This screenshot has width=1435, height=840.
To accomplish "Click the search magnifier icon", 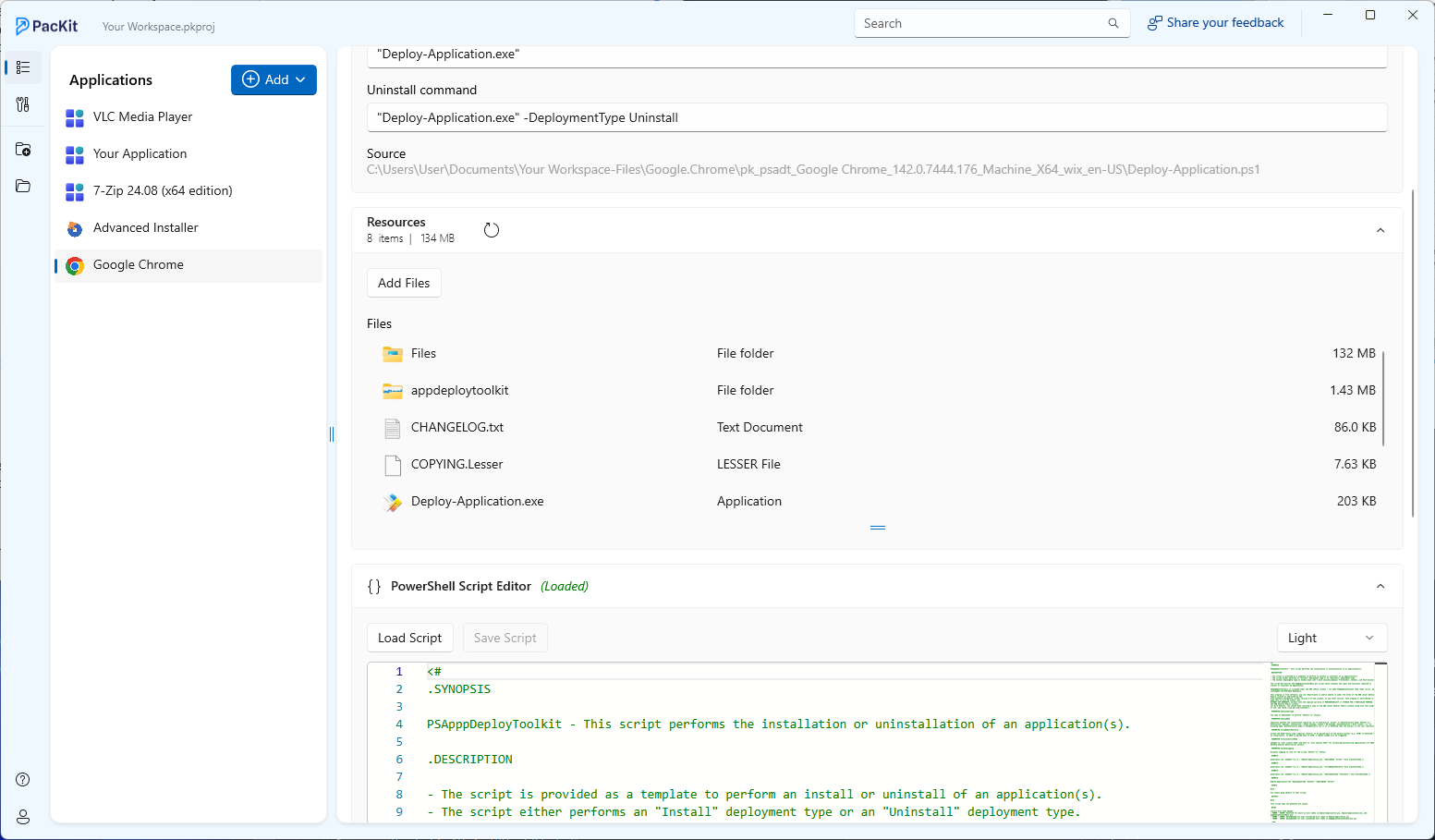I will click(x=1113, y=23).
